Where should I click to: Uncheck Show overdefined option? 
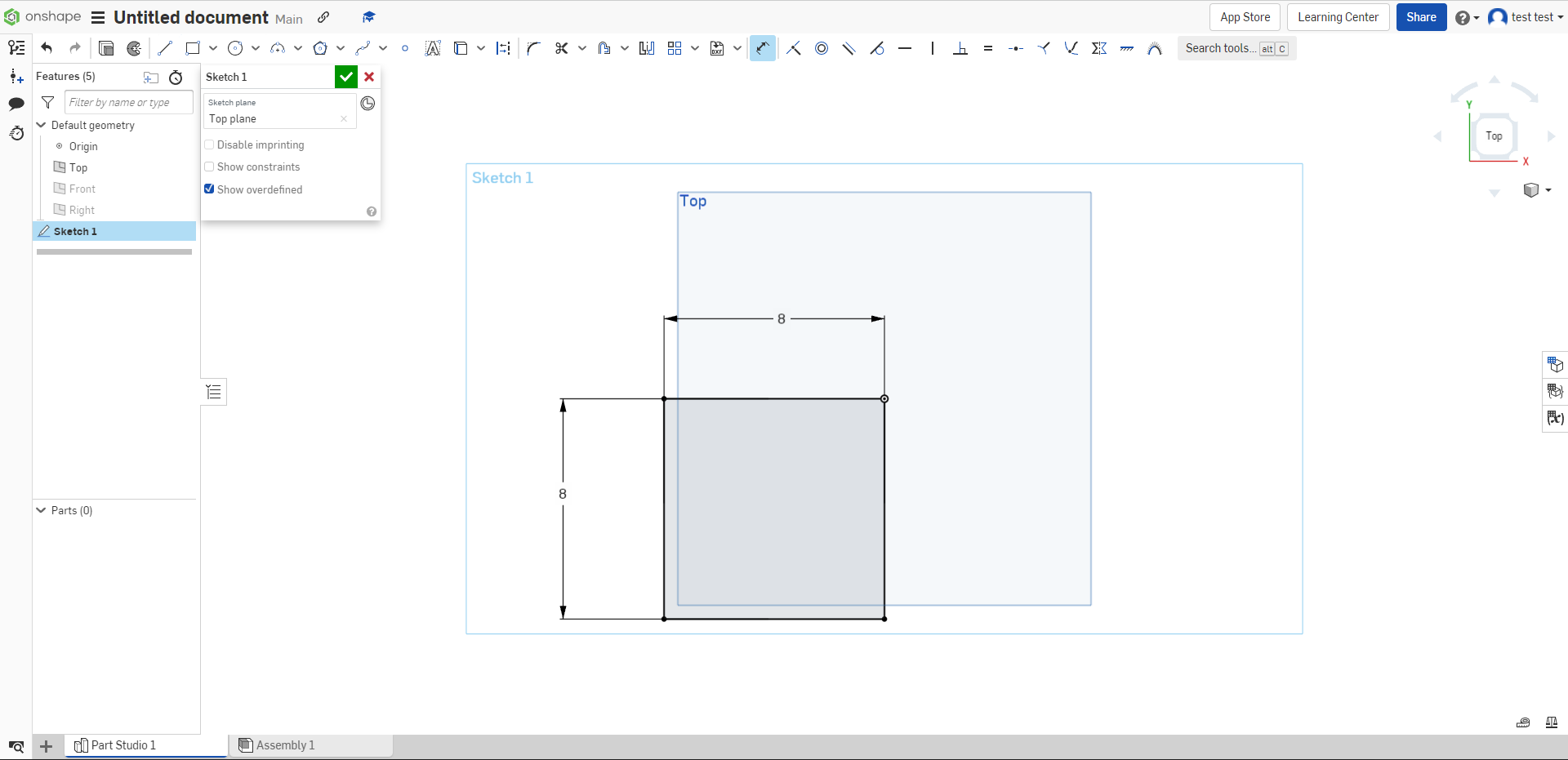(x=209, y=189)
